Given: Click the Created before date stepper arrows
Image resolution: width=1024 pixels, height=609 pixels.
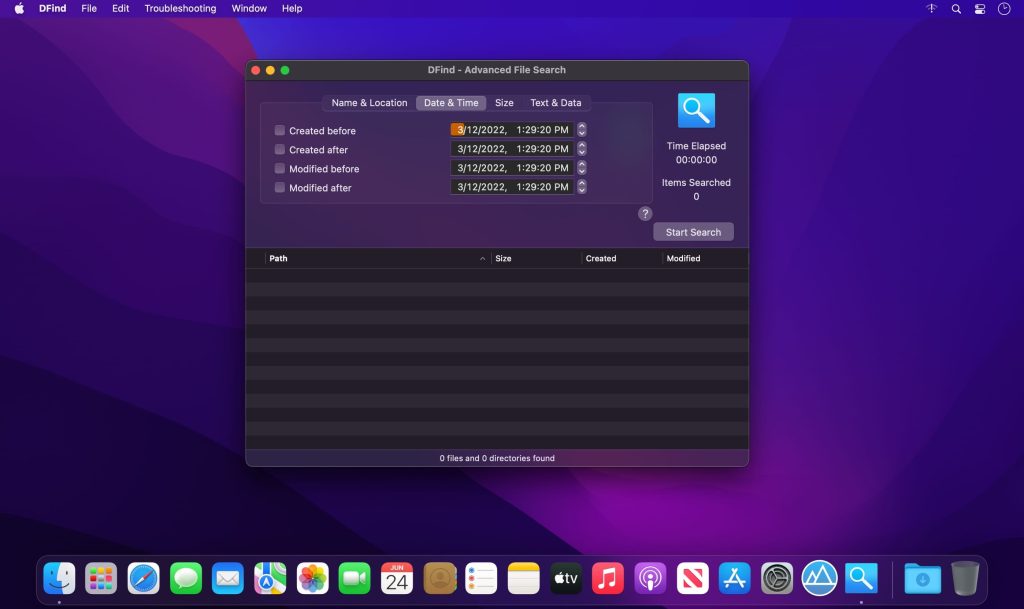Looking at the screenshot, I should pyautogui.click(x=581, y=128).
